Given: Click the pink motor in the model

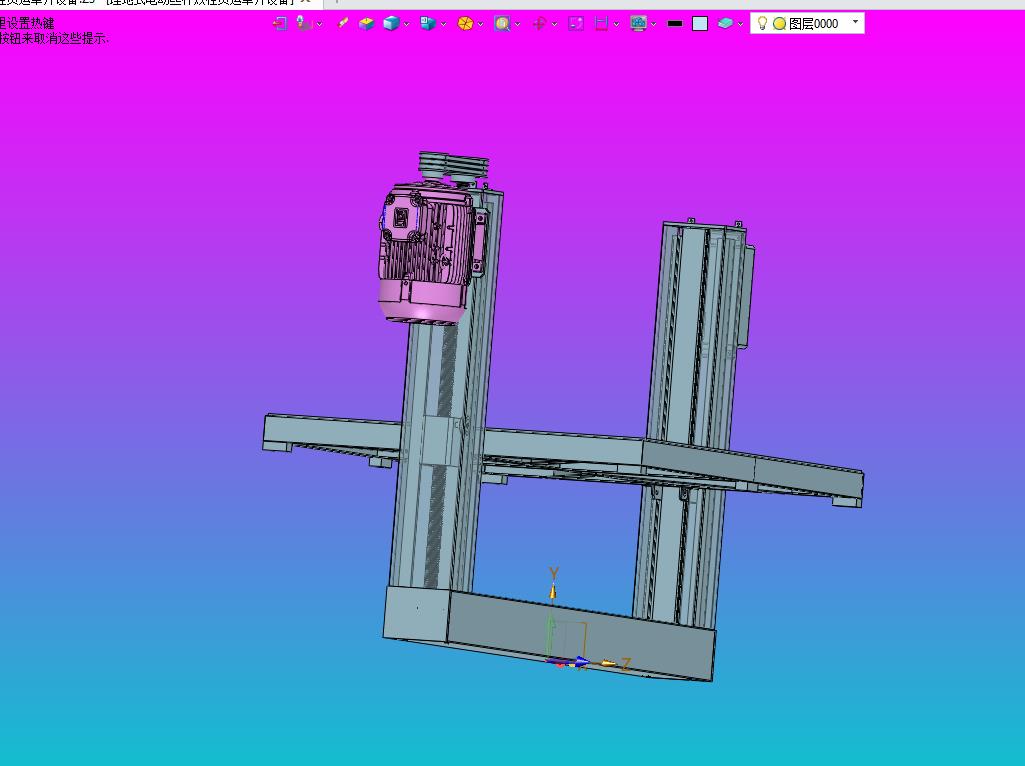Looking at the screenshot, I should point(426,255).
